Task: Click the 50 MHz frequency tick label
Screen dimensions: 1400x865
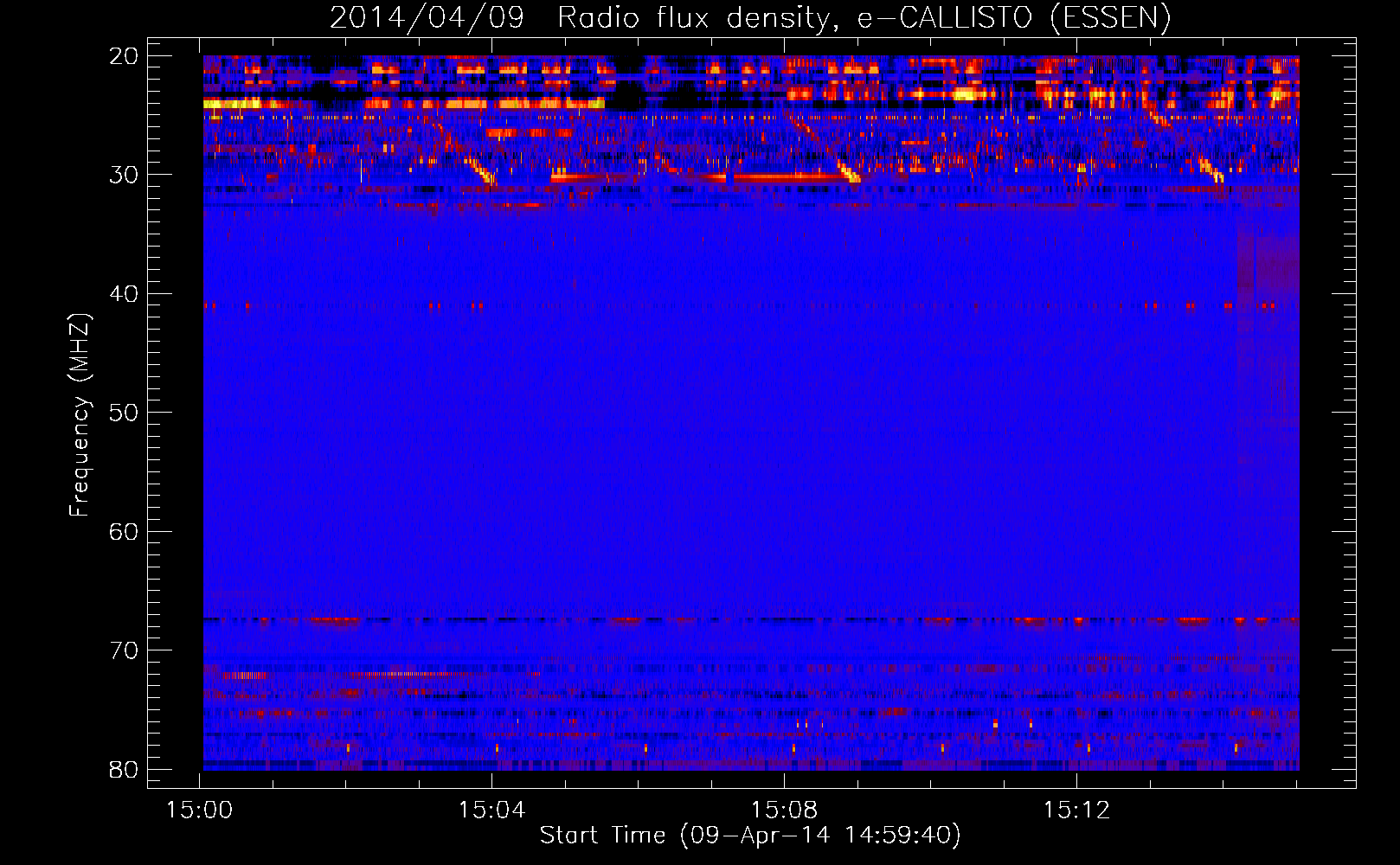Action: tap(124, 413)
